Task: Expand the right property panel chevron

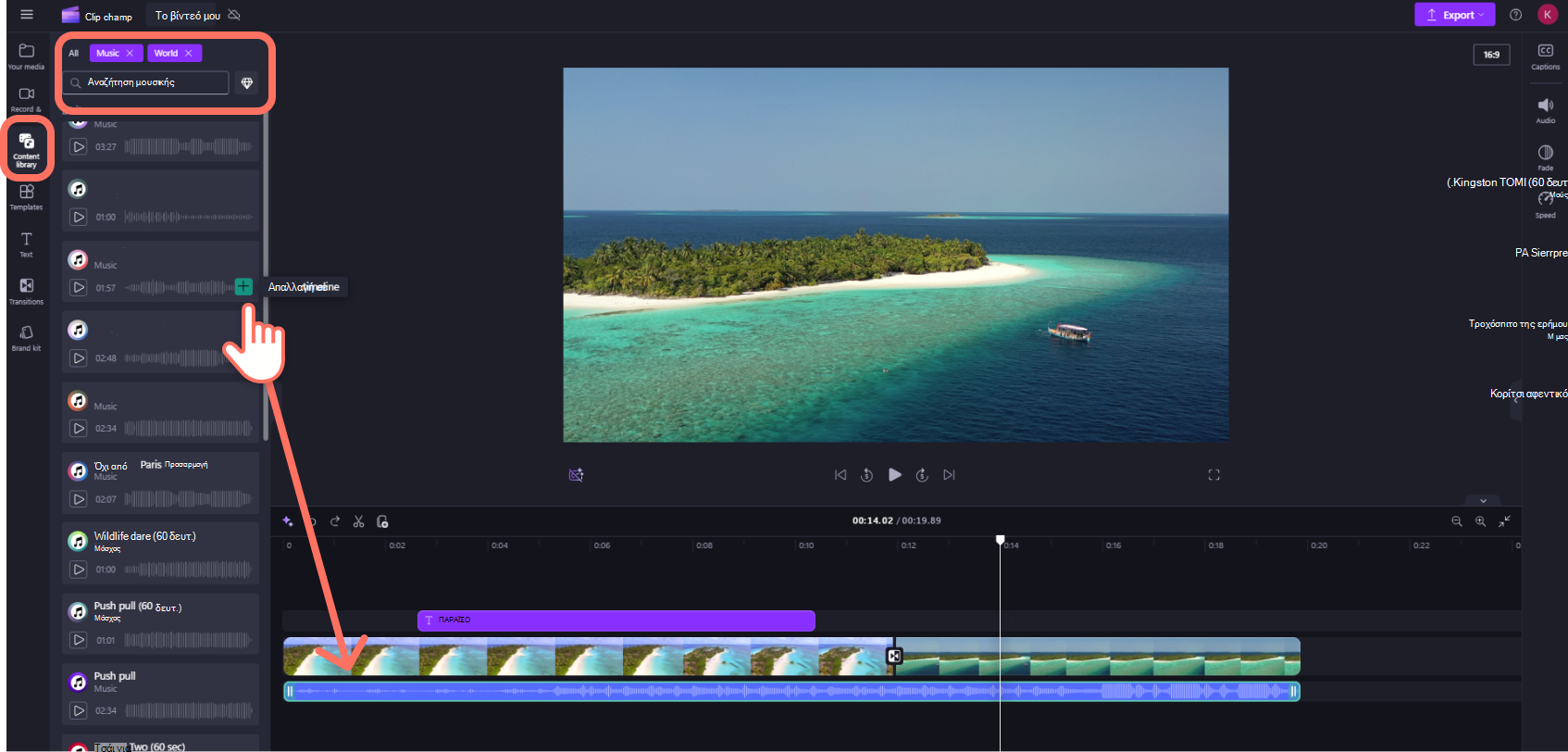Action: tap(1515, 400)
